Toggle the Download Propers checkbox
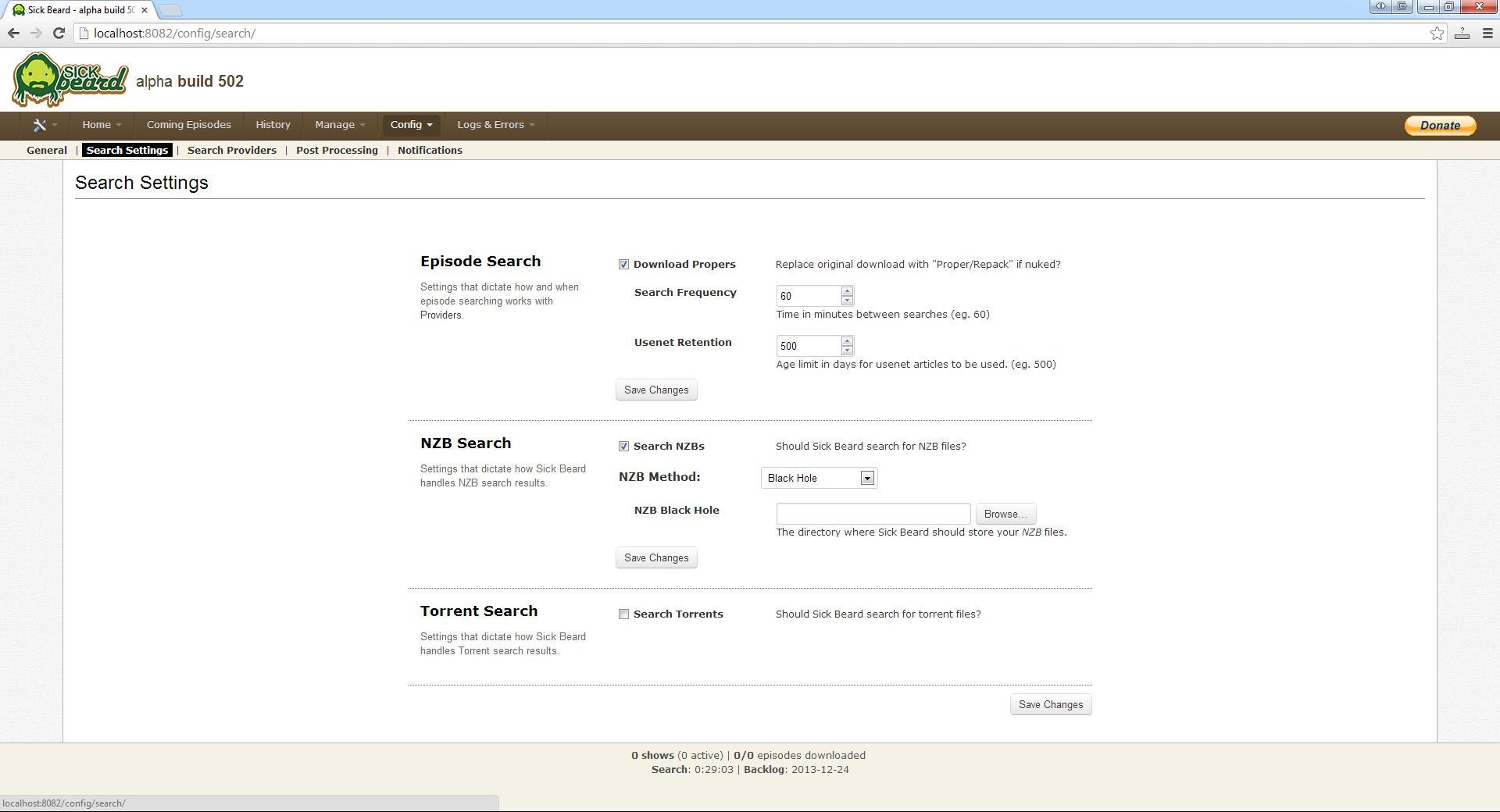 (623, 265)
